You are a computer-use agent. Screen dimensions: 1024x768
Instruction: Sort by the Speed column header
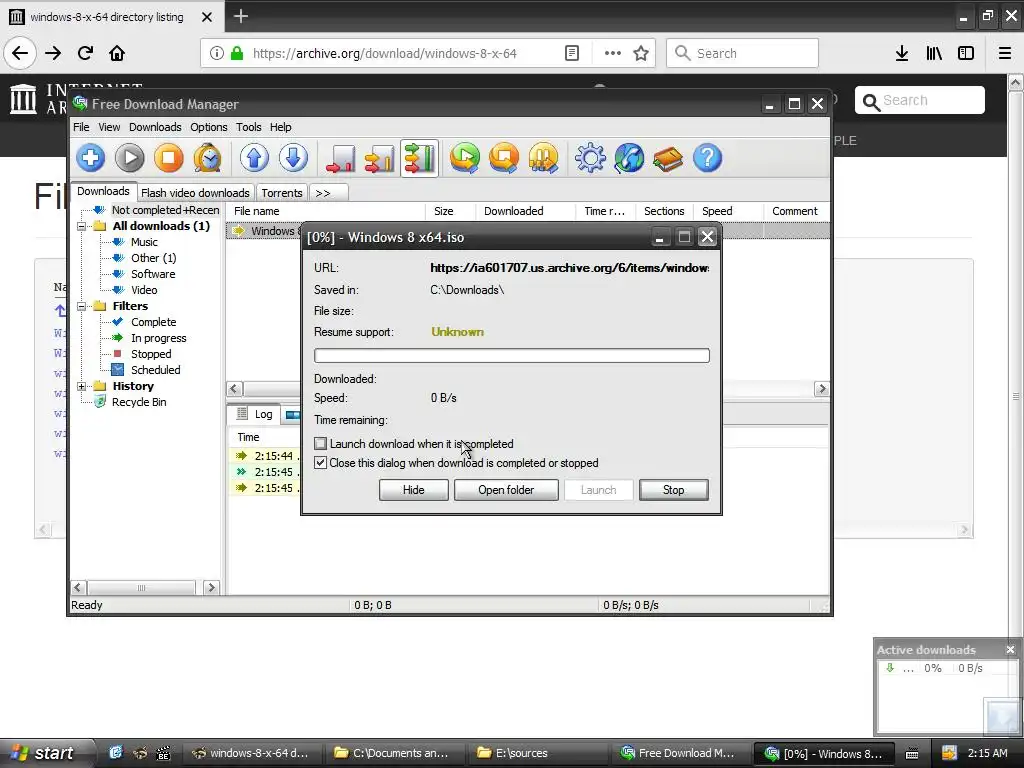point(728,211)
